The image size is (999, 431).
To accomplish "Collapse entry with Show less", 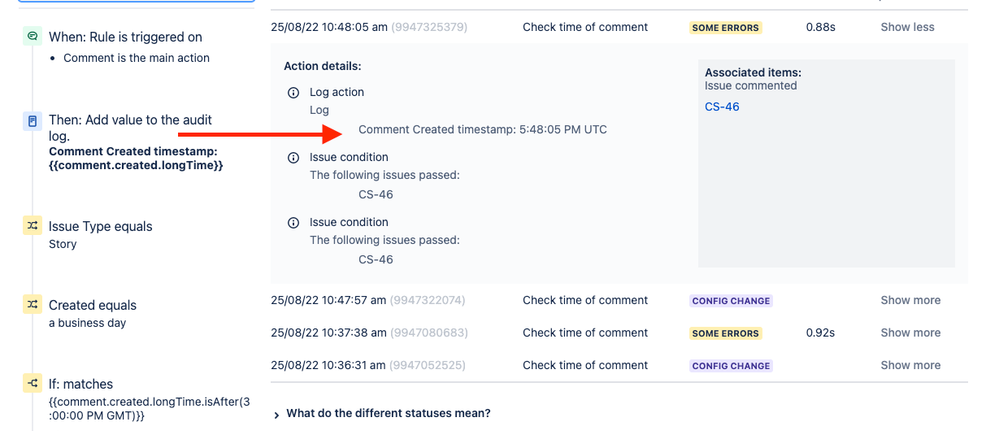I will pos(907,27).
